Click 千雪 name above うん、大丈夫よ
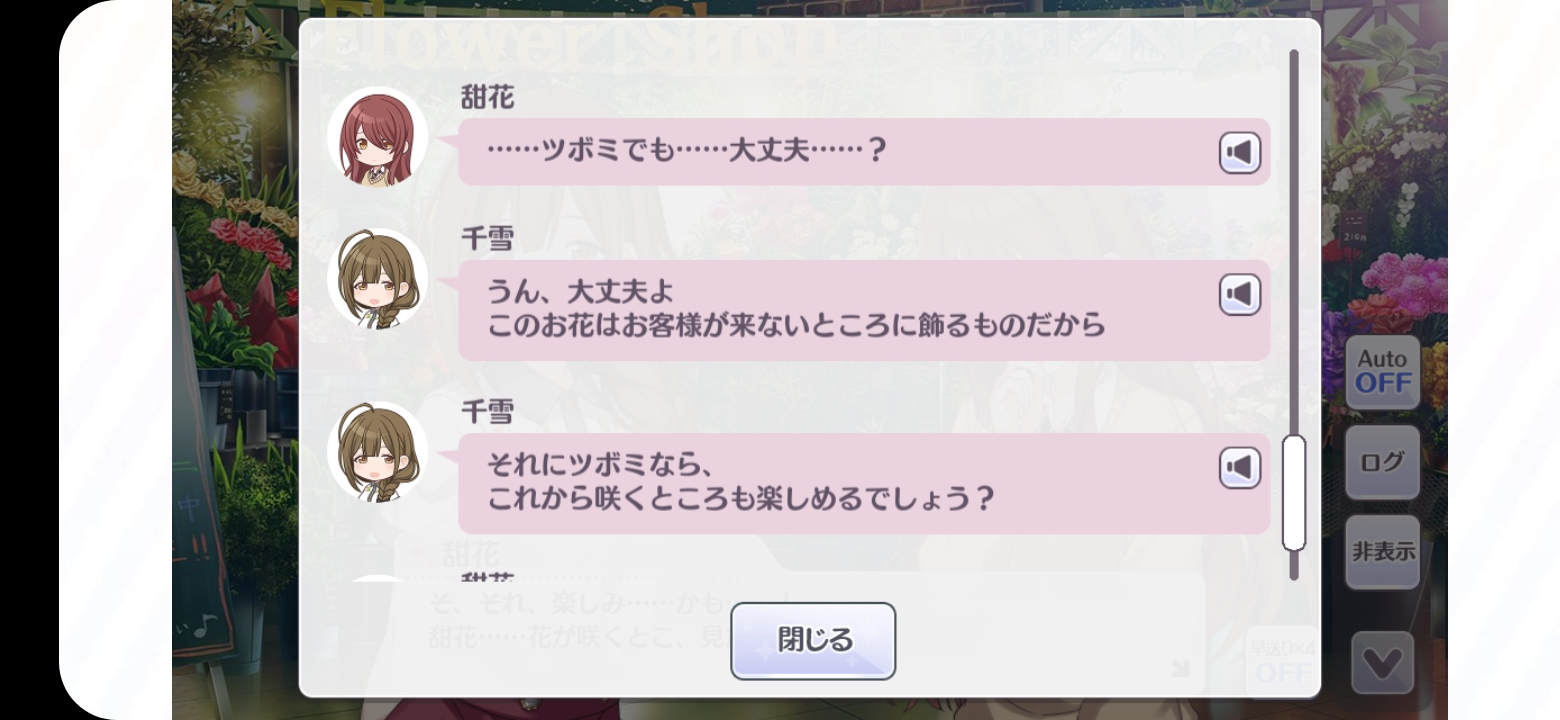1560x720 pixels. click(487, 240)
